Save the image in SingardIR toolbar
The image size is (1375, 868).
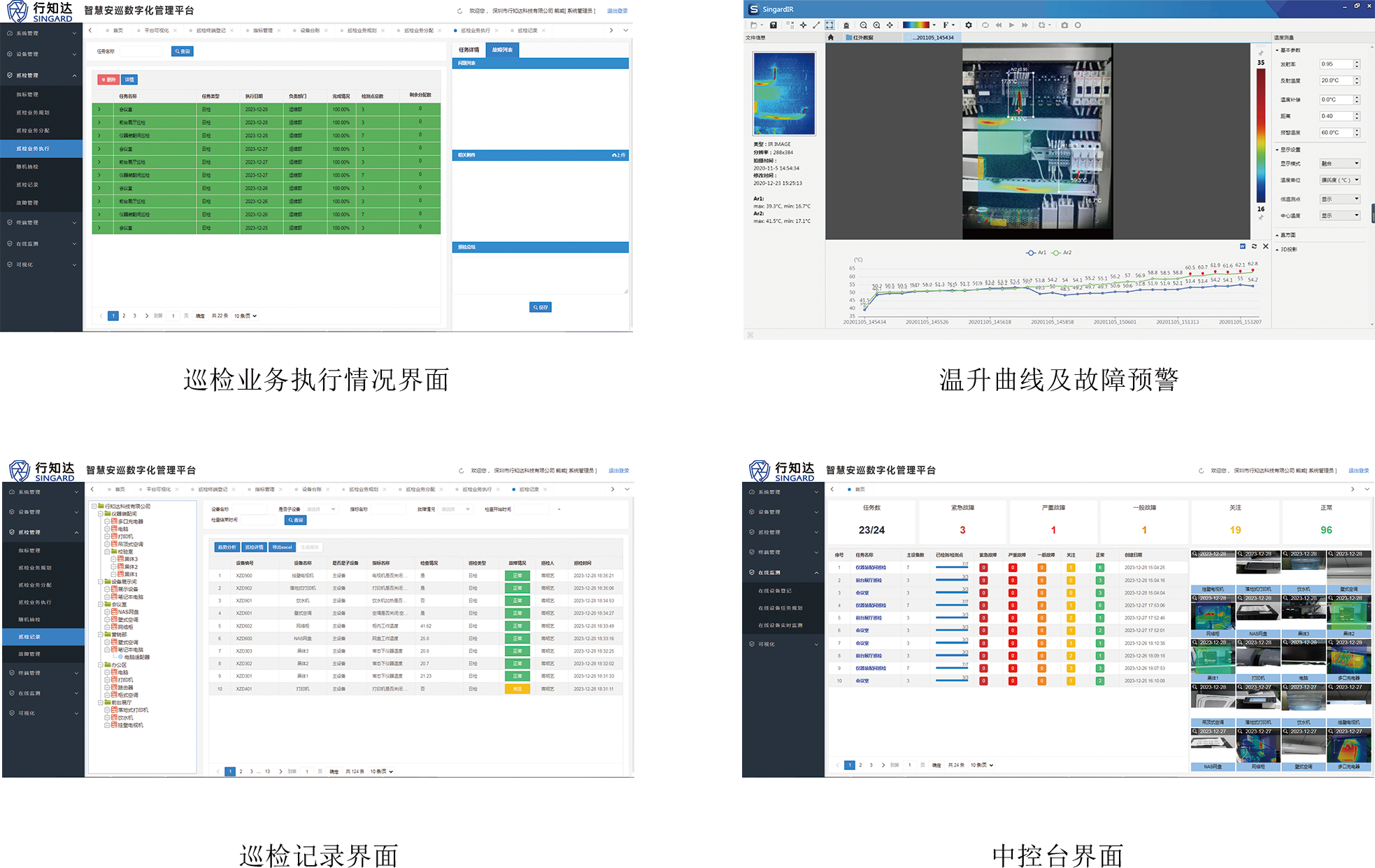[x=774, y=25]
